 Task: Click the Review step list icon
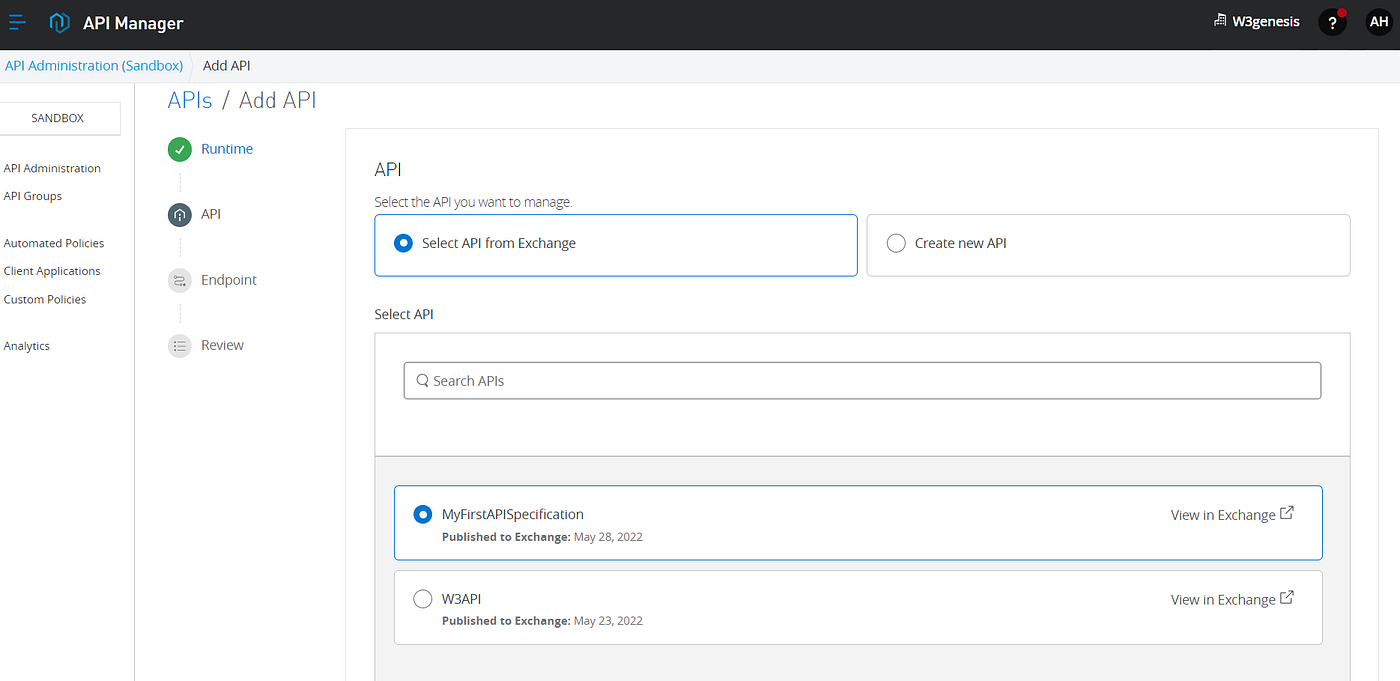tap(180, 346)
